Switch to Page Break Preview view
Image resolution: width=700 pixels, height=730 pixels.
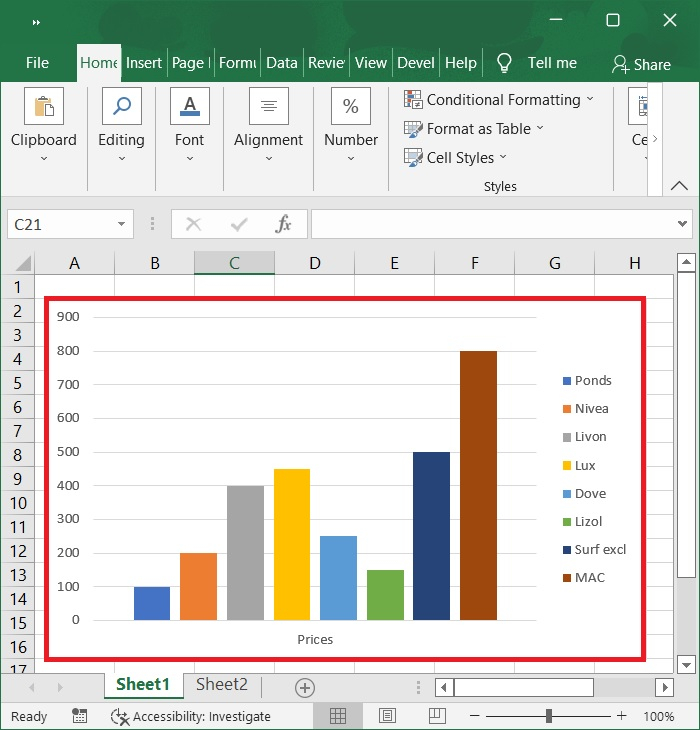point(437,716)
